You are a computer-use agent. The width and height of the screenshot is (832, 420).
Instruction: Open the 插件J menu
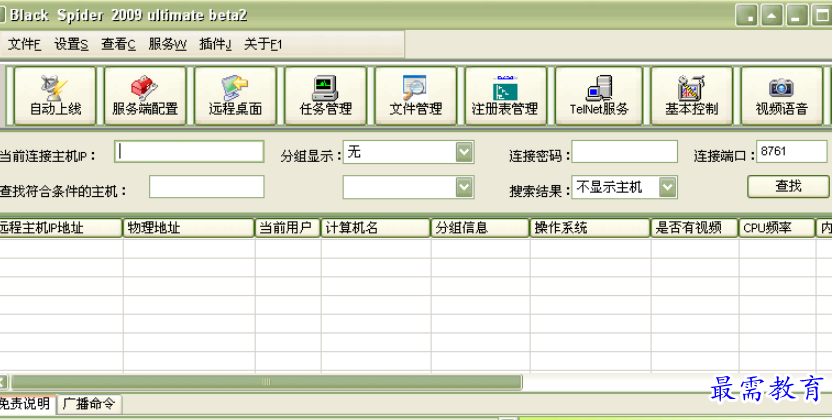pyautogui.click(x=215, y=45)
